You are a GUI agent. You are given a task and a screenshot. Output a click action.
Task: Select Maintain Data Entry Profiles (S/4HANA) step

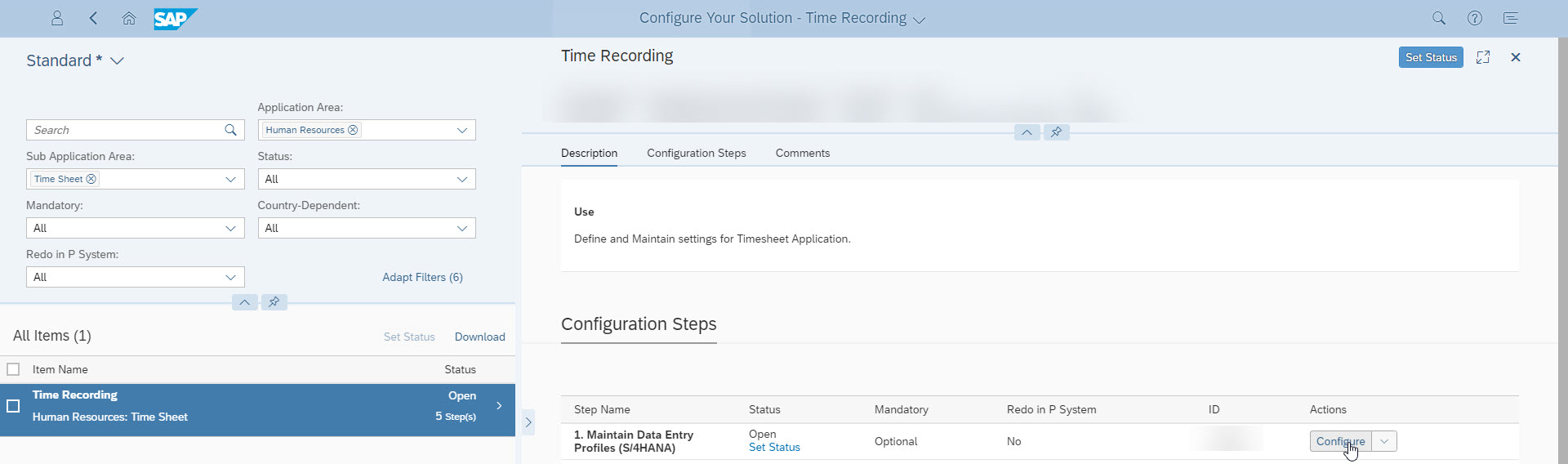(634, 441)
